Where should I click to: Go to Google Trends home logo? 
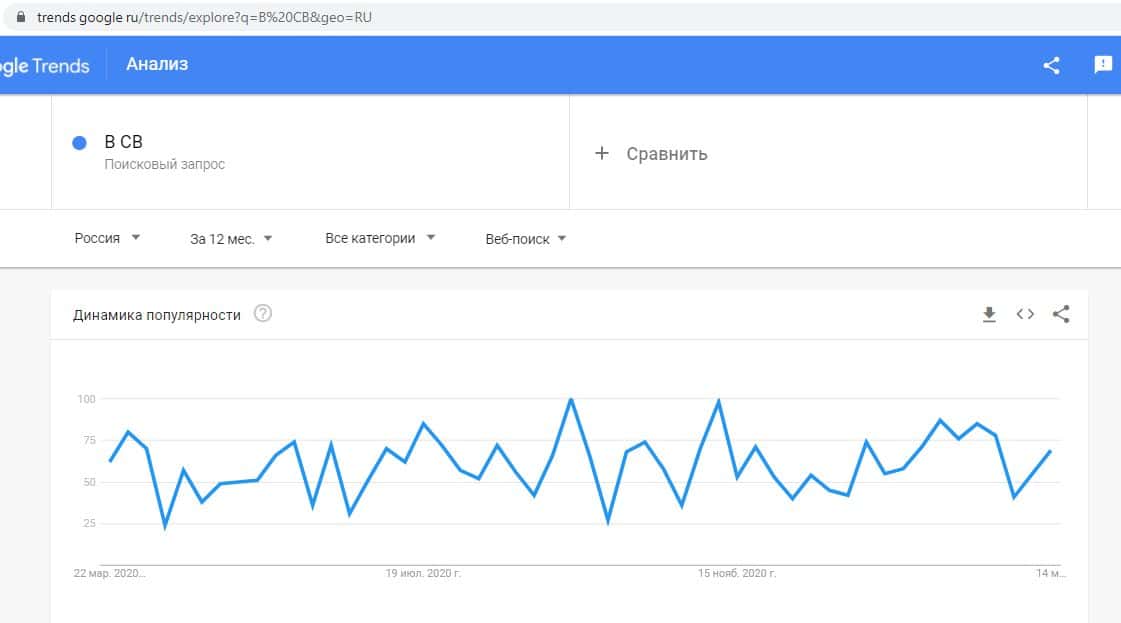click(x=45, y=66)
